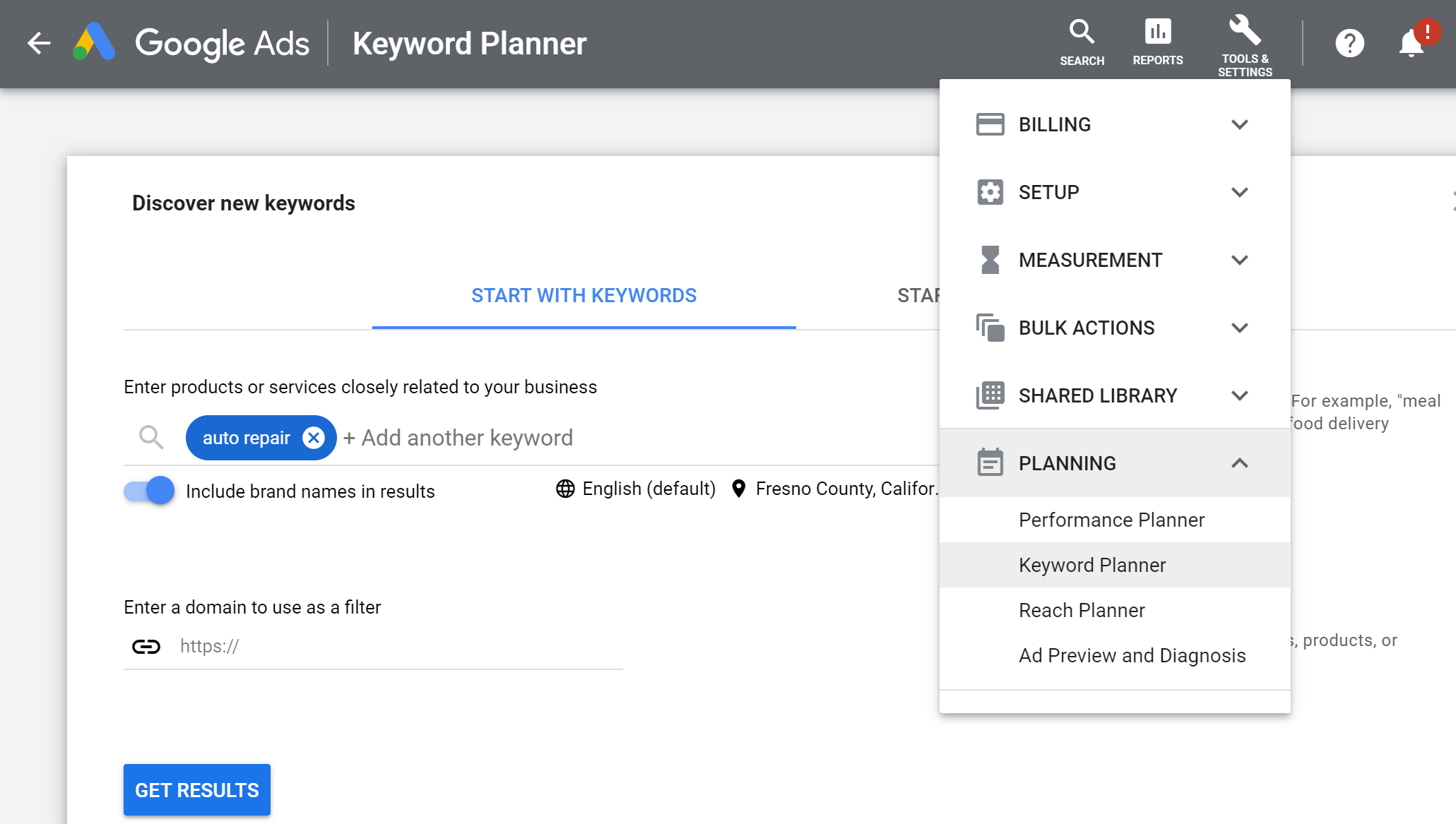Click the GET RESULTS button
Screen dimensions: 1456x824
197,789
